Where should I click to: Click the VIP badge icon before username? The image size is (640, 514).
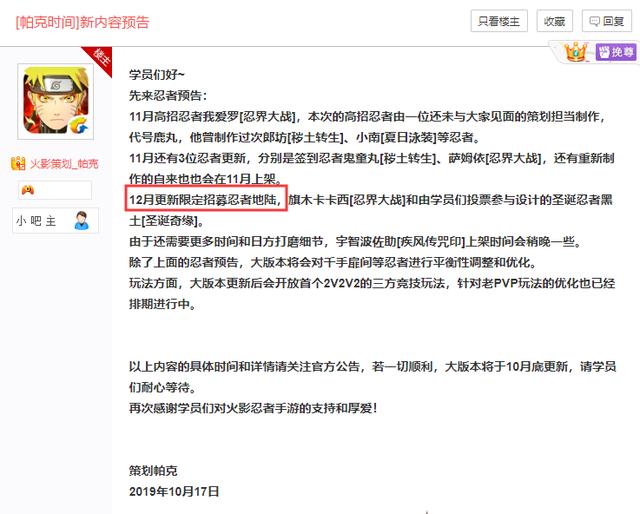pos(18,163)
